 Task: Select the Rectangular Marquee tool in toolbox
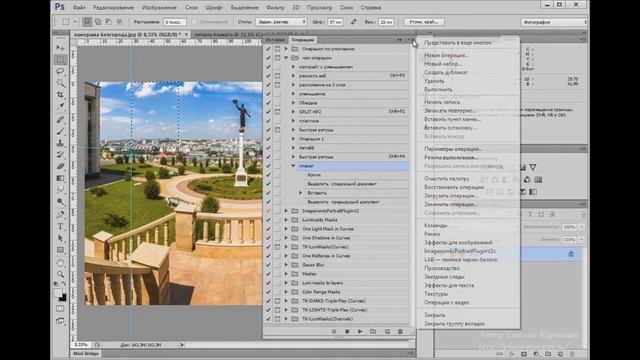(x=60, y=60)
